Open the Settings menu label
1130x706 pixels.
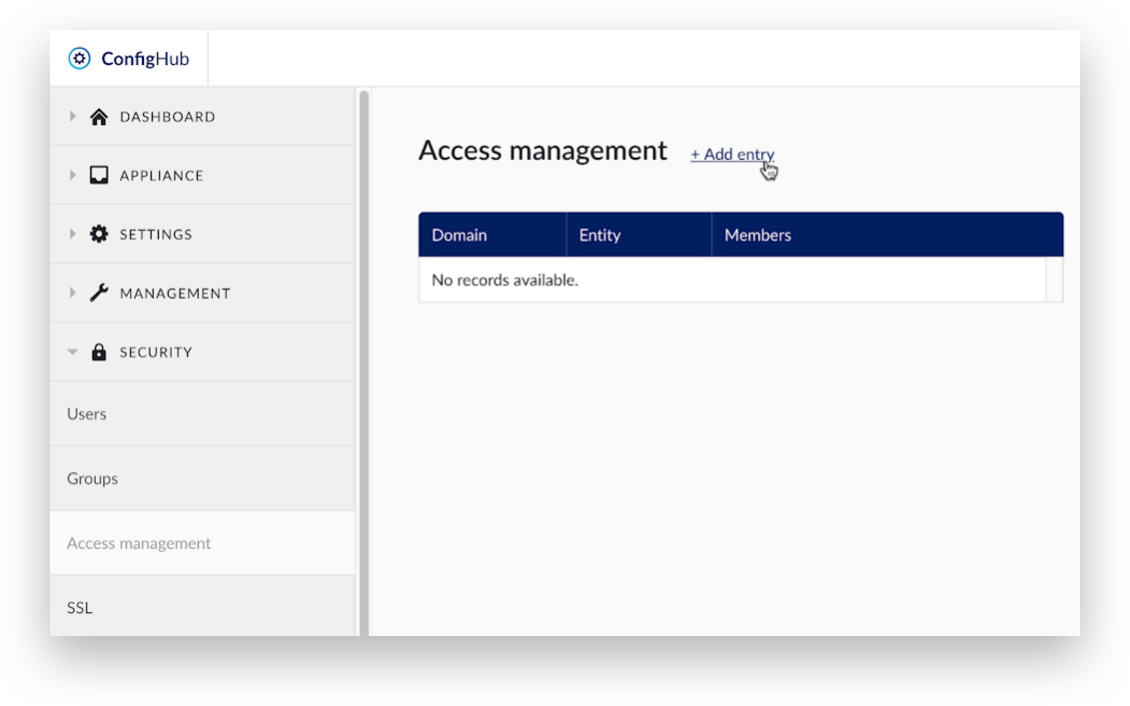[x=156, y=234]
